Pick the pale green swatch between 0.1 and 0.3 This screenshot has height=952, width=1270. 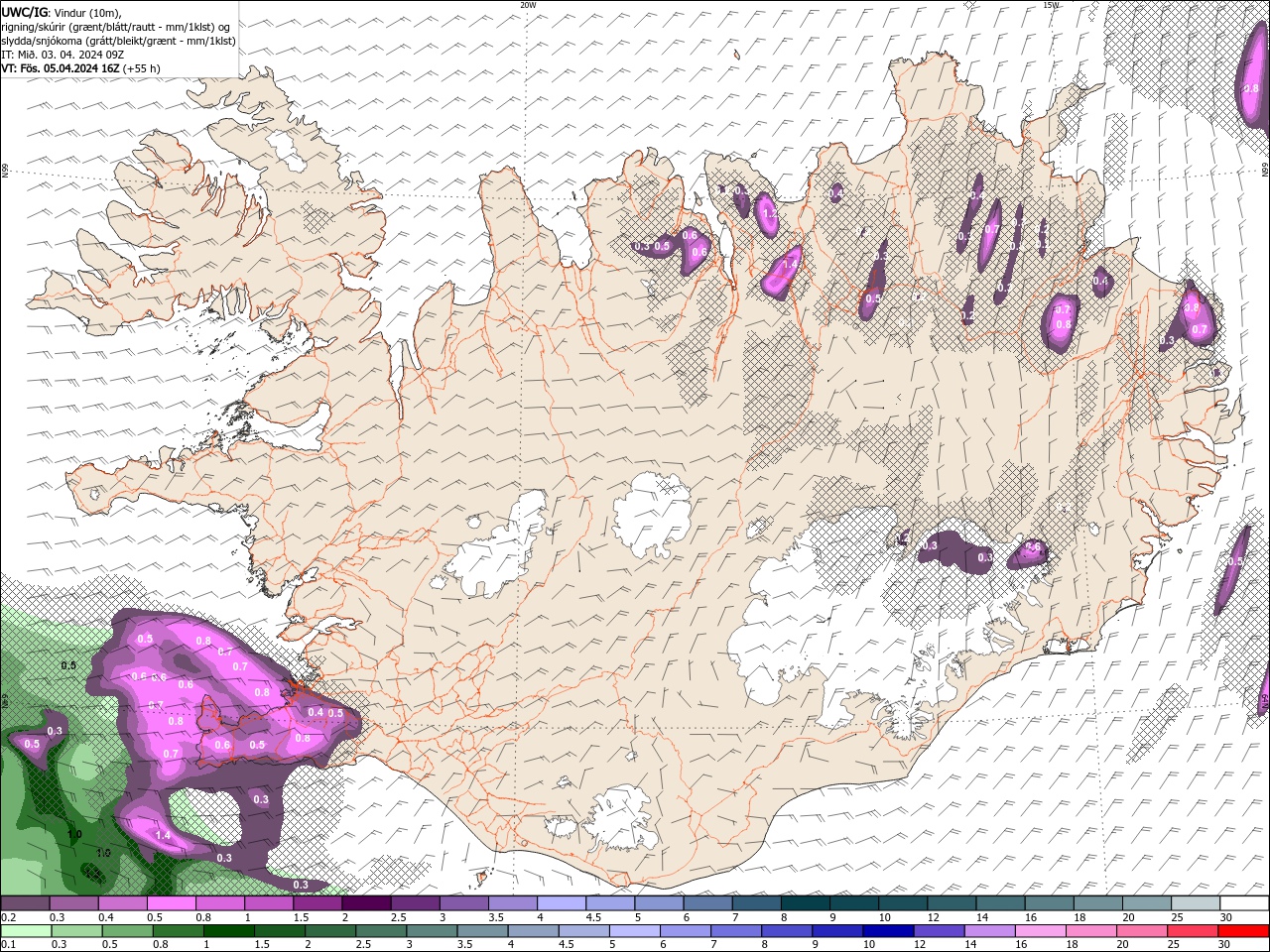click(26, 931)
